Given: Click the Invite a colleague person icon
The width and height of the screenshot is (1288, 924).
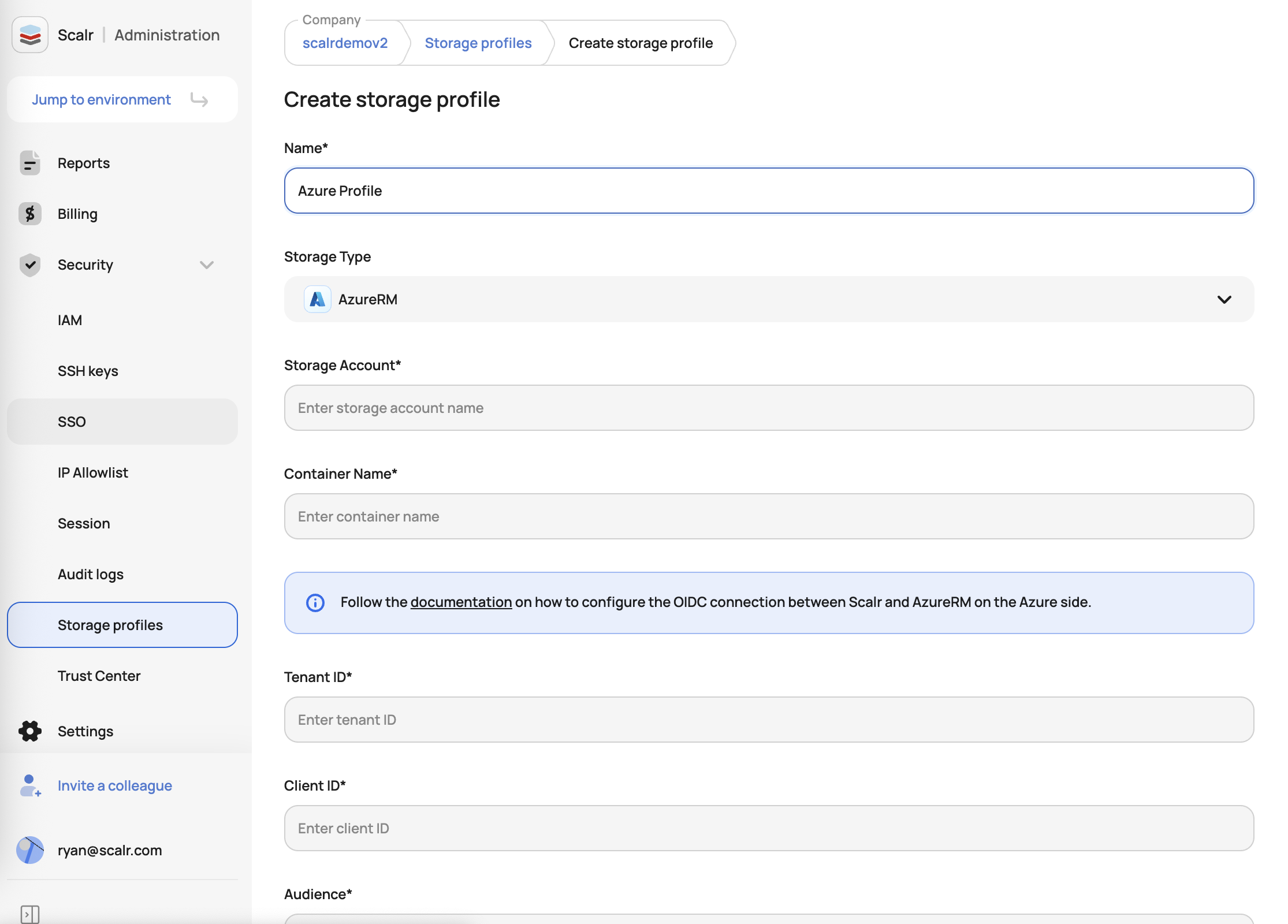Looking at the screenshot, I should pyautogui.click(x=30, y=786).
